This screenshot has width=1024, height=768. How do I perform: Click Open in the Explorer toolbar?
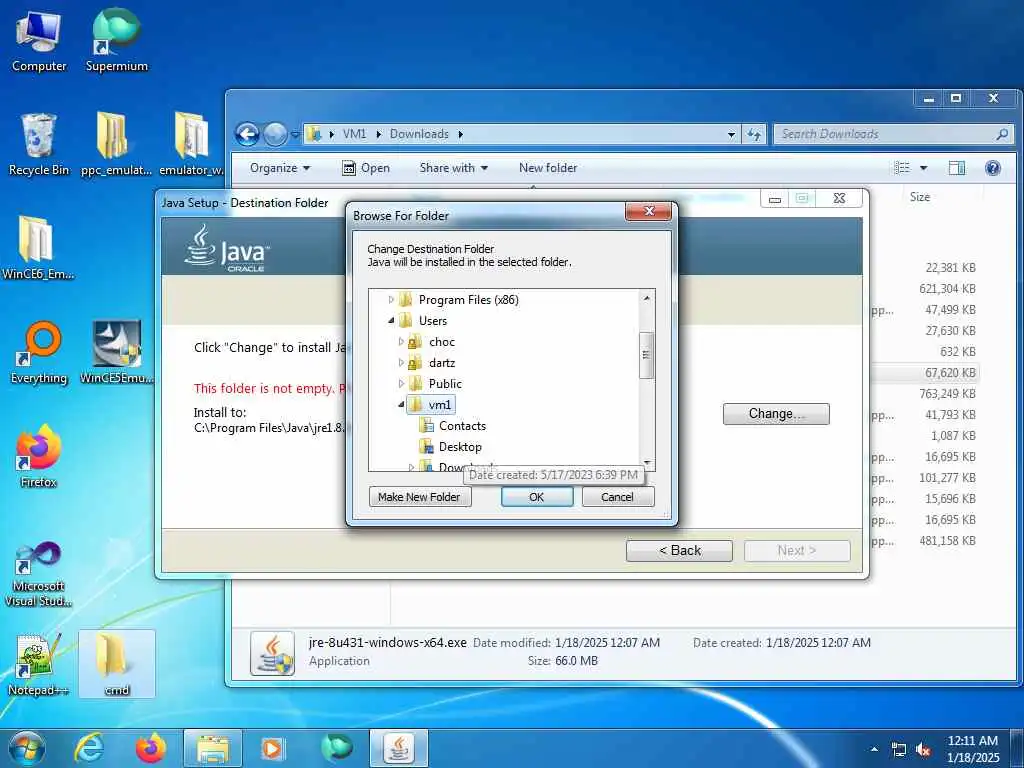366,168
